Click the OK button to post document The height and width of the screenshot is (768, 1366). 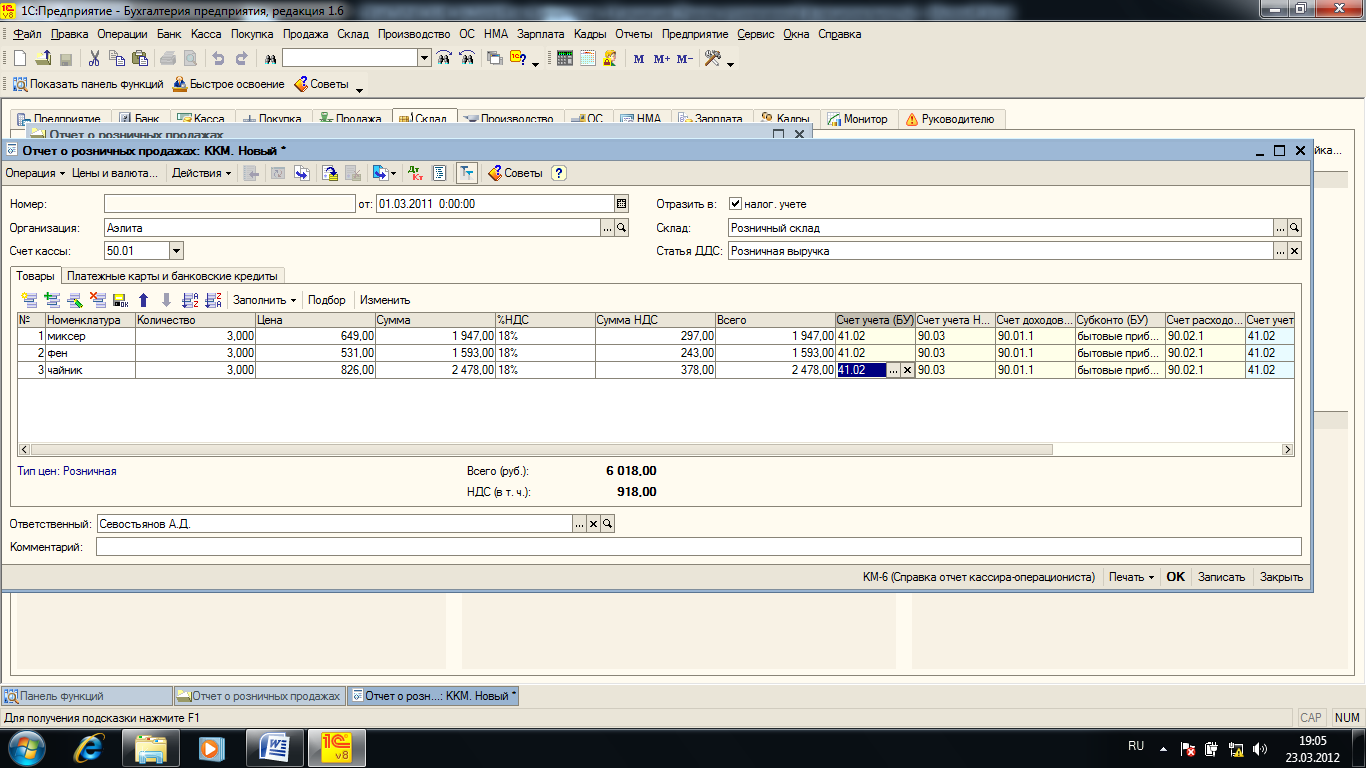coord(1176,577)
